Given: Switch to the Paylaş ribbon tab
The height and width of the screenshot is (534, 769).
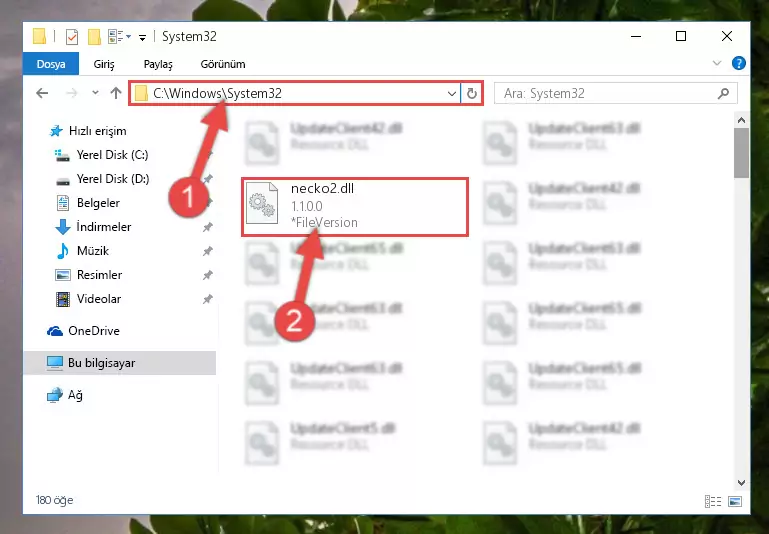Looking at the screenshot, I should (158, 64).
